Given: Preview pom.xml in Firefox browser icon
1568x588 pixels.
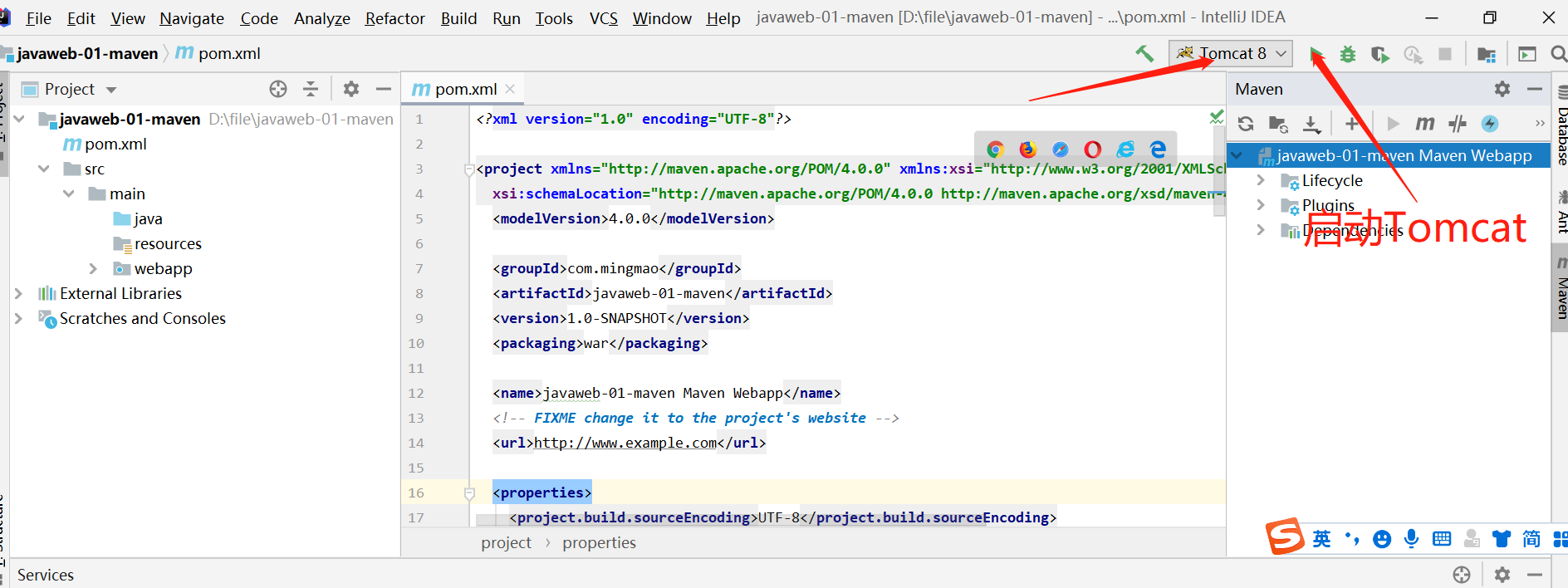Looking at the screenshot, I should point(1028,149).
